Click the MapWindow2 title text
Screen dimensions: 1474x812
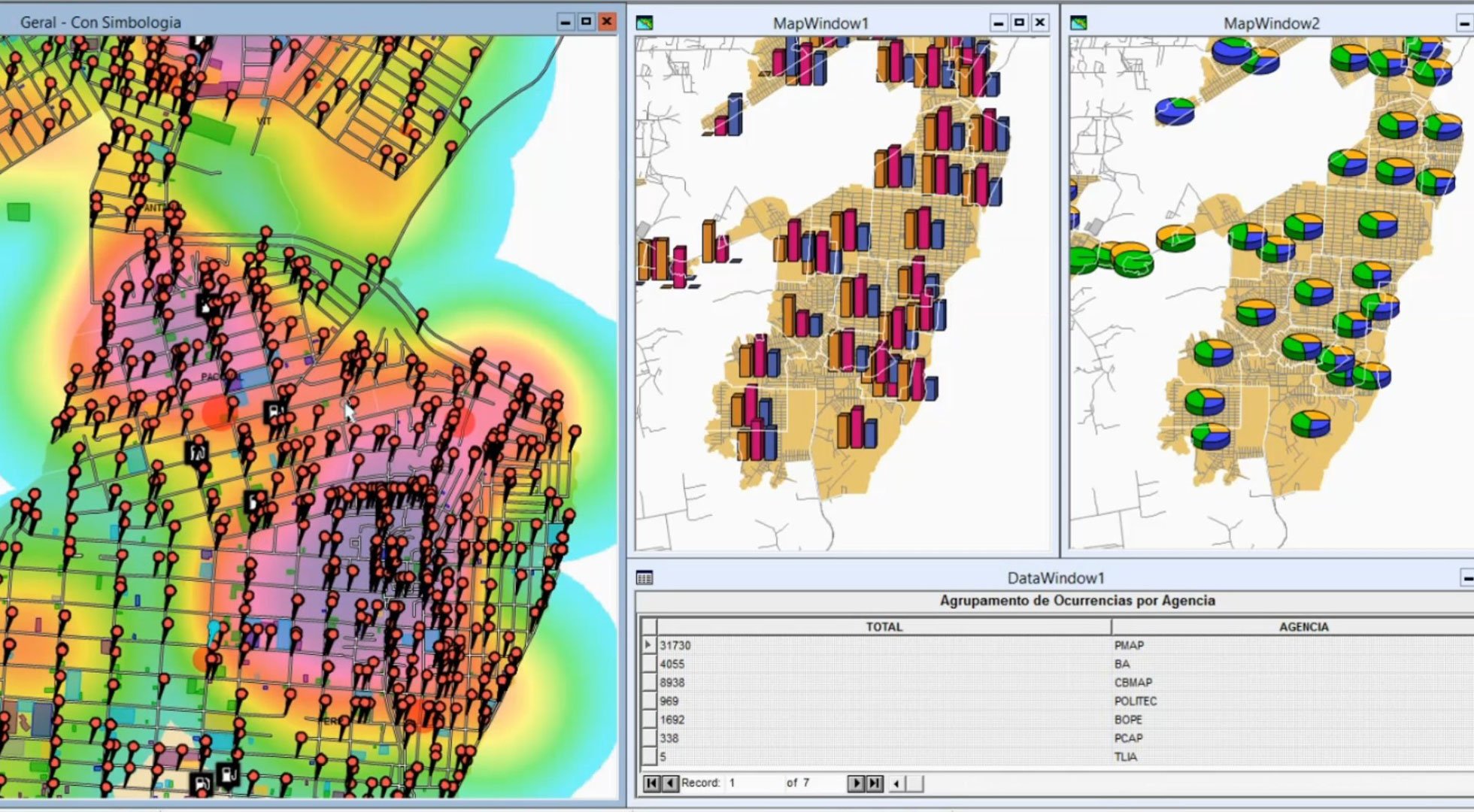tap(1272, 23)
